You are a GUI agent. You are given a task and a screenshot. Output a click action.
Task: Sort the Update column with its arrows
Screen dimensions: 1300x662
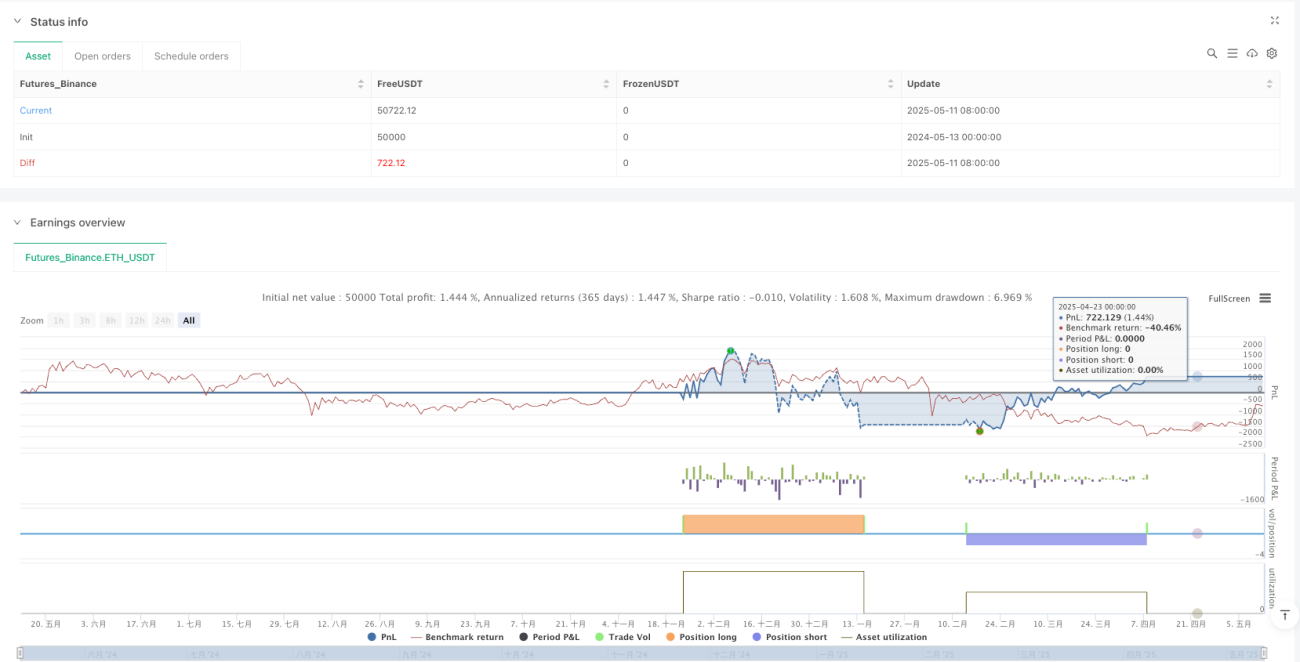[x=1270, y=84]
